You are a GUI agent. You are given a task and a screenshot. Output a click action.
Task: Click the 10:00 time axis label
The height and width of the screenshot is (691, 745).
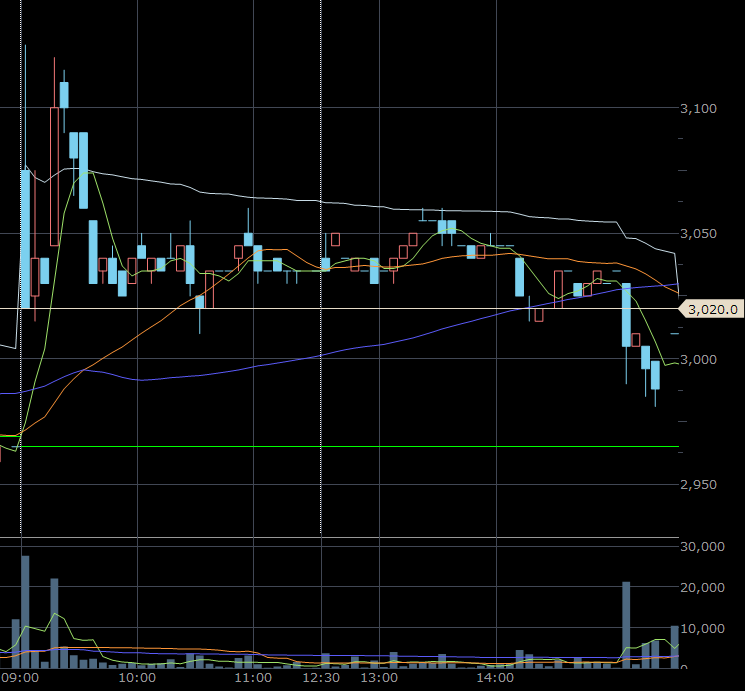(x=137, y=678)
